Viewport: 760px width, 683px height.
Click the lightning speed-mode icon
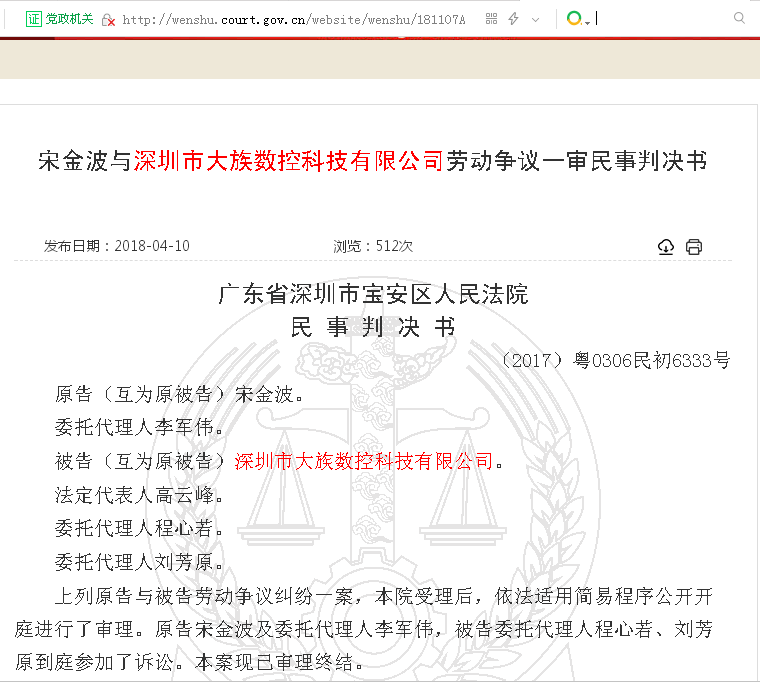click(x=513, y=19)
